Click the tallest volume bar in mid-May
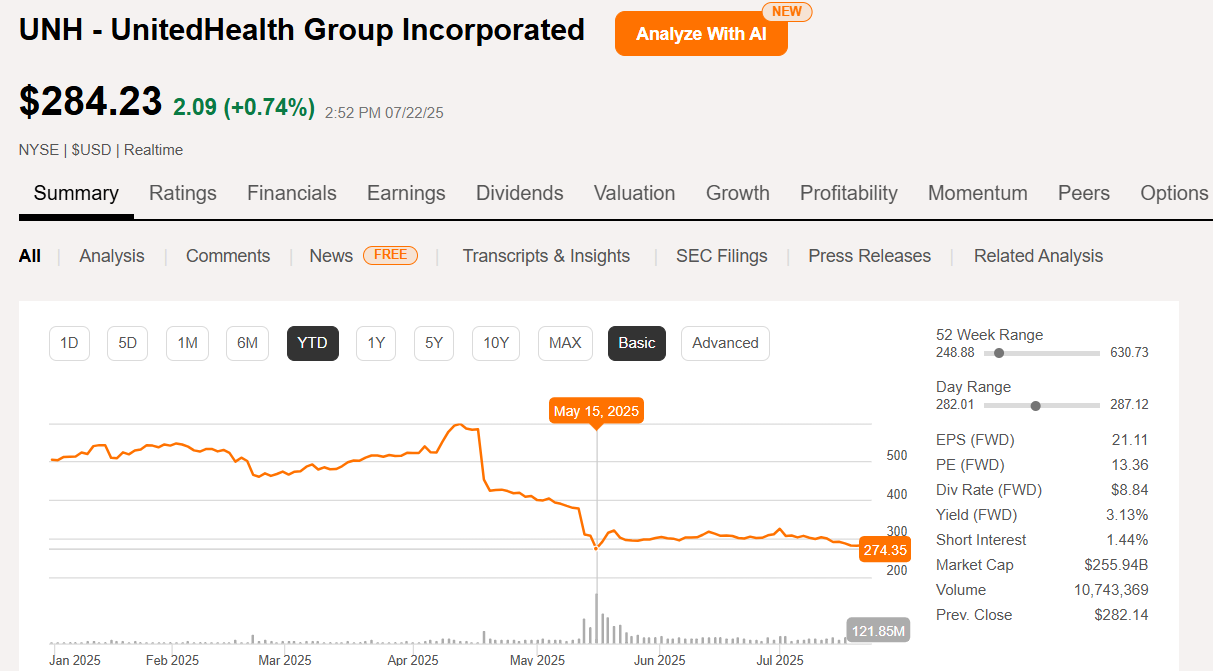 (x=597, y=618)
